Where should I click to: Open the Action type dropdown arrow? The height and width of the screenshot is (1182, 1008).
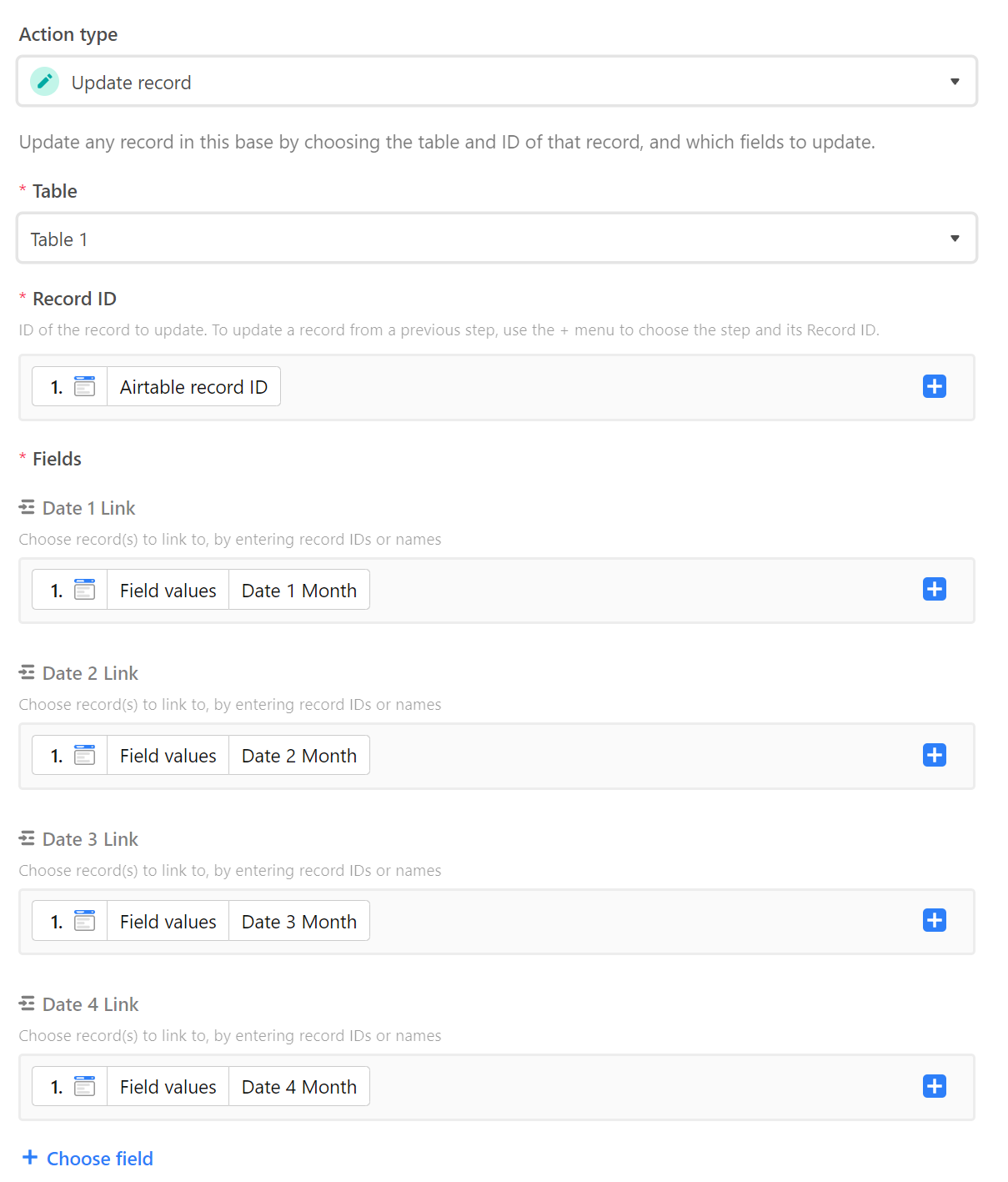point(955,82)
